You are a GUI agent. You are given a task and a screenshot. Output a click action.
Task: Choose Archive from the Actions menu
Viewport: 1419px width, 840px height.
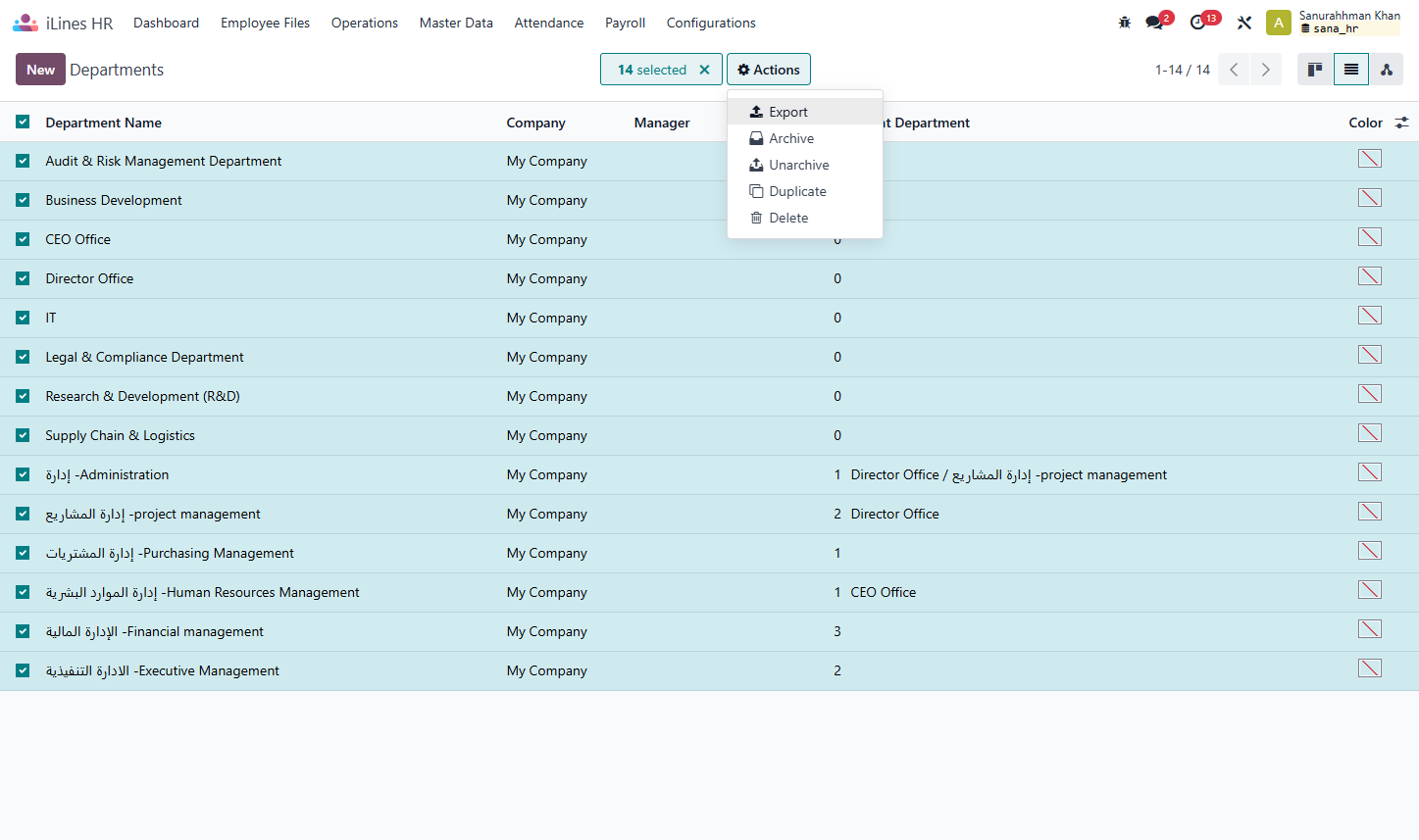coord(805,138)
